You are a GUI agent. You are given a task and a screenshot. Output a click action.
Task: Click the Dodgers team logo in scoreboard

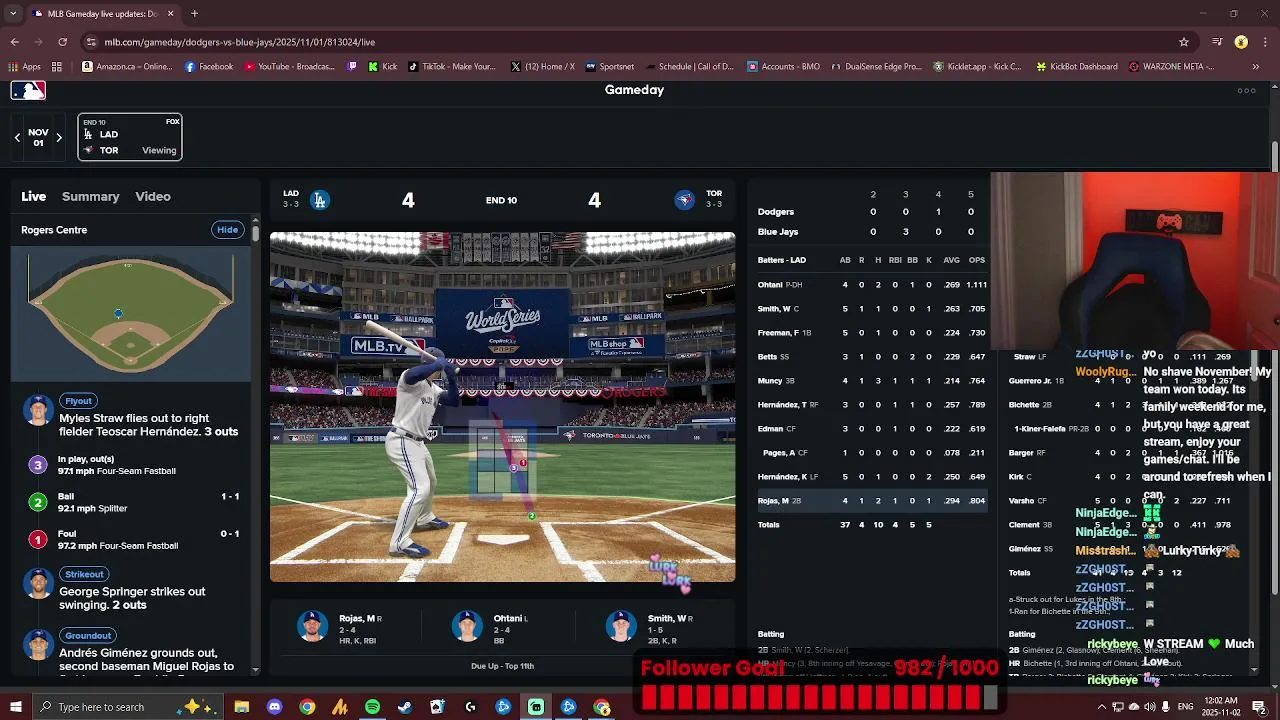pos(319,200)
